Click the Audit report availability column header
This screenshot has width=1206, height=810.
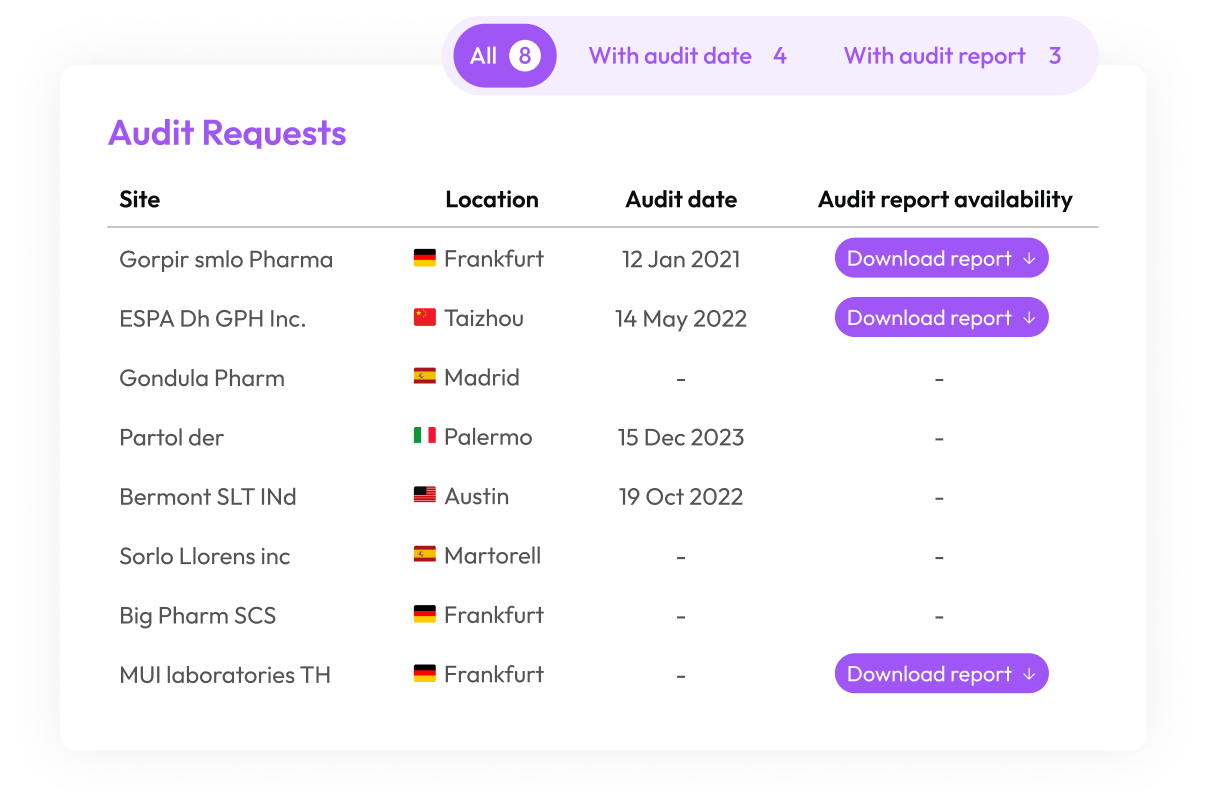tap(944, 199)
